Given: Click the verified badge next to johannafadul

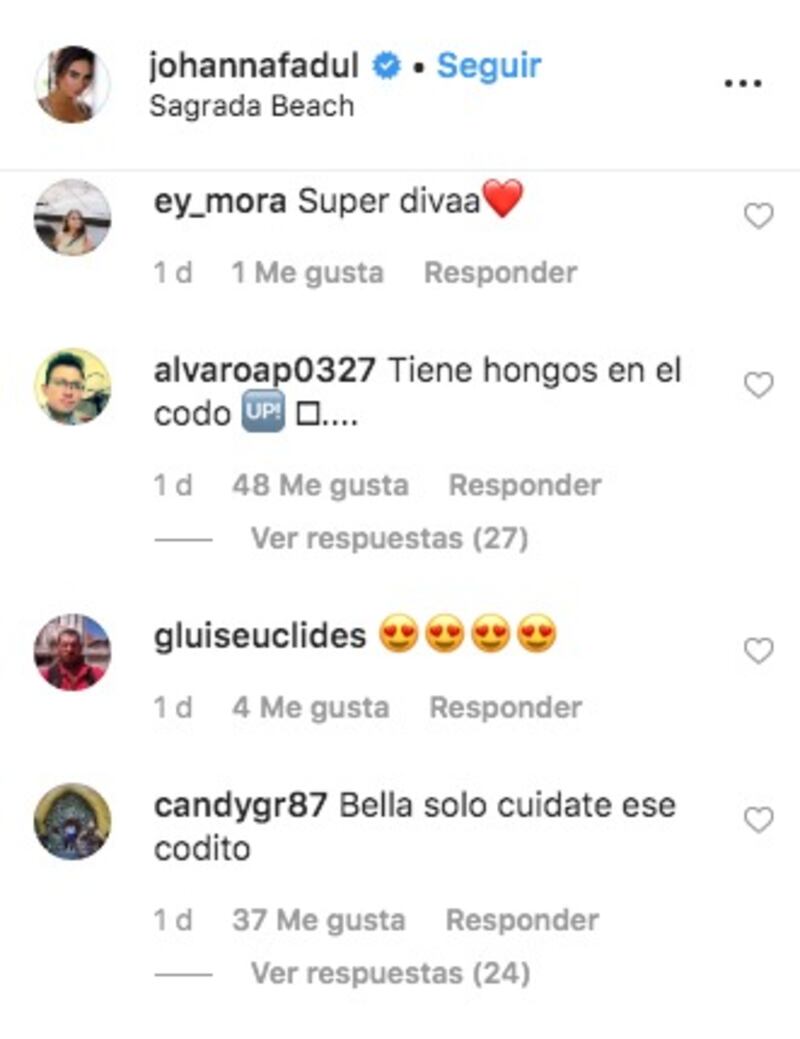Looking at the screenshot, I should coord(386,66).
